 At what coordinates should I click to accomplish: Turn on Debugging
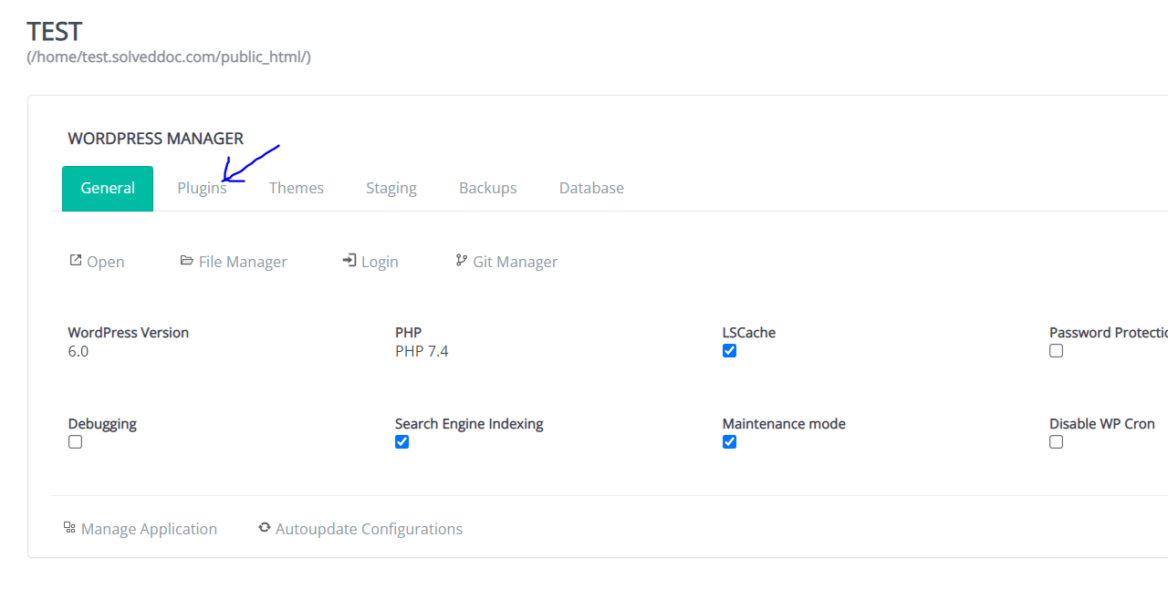[75, 441]
